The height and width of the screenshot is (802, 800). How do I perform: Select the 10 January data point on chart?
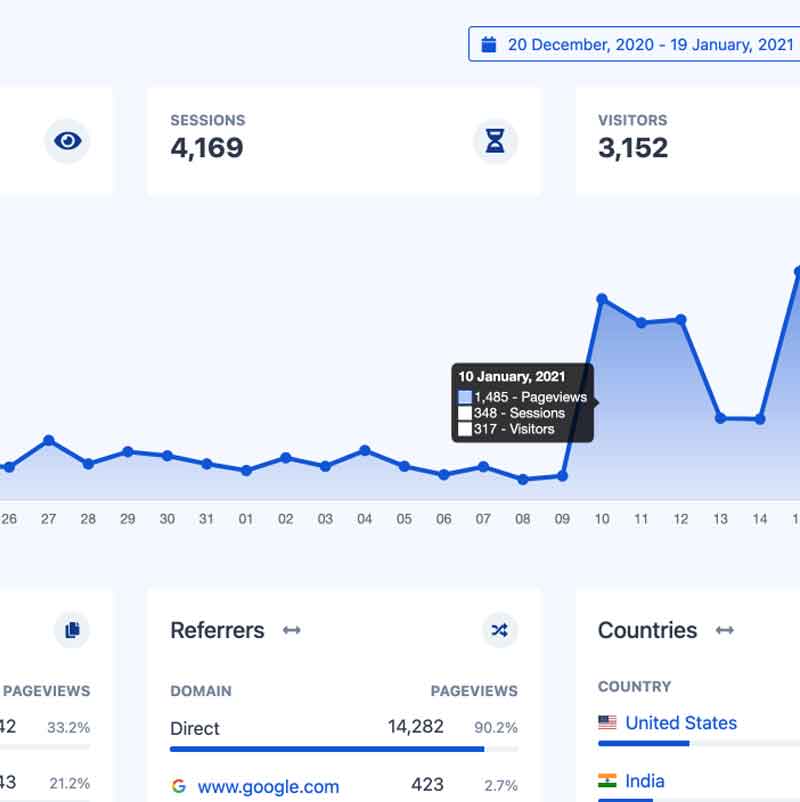coord(602,299)
